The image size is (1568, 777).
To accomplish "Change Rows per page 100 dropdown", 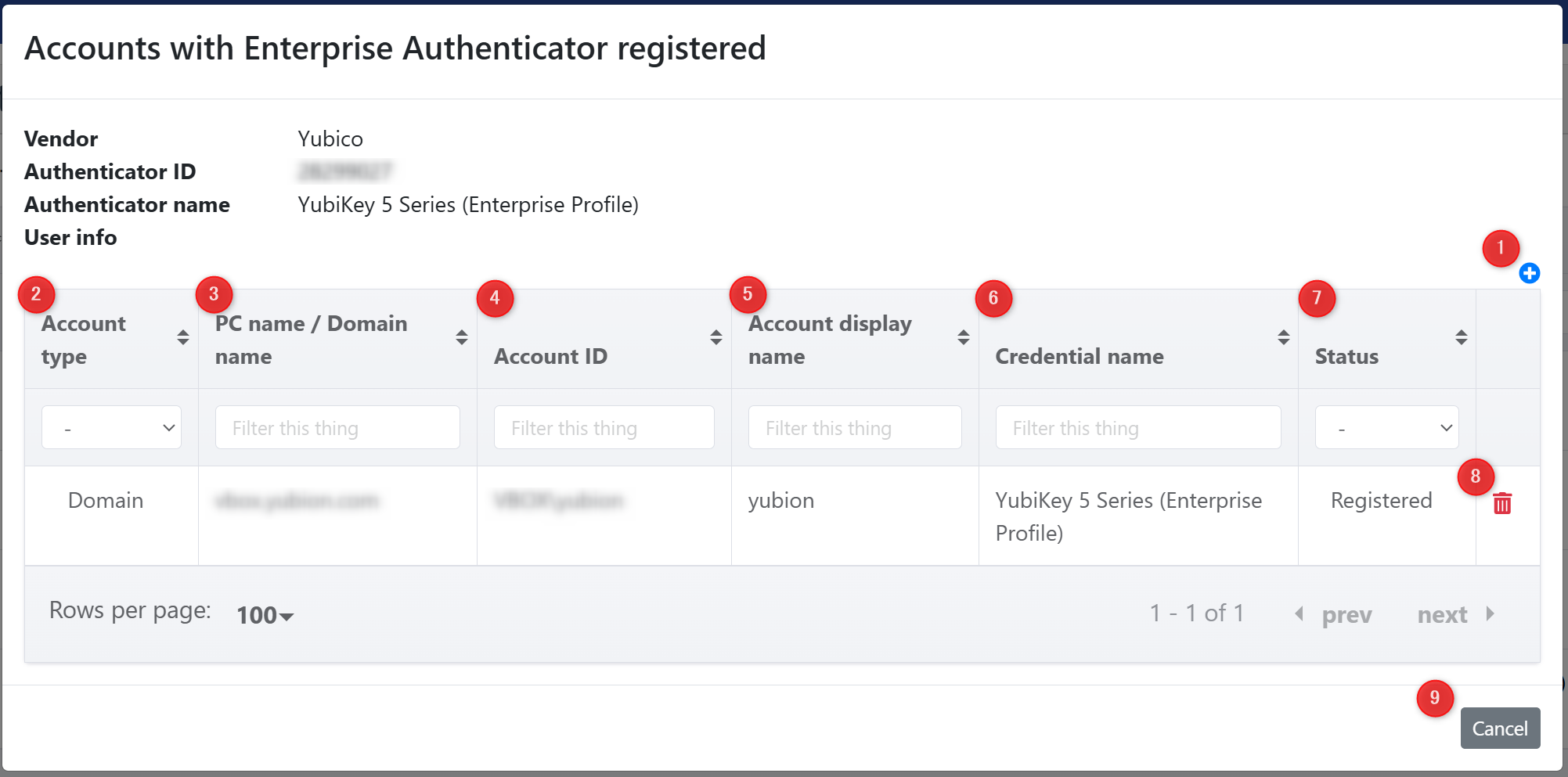I will click(x=265, y=615).
